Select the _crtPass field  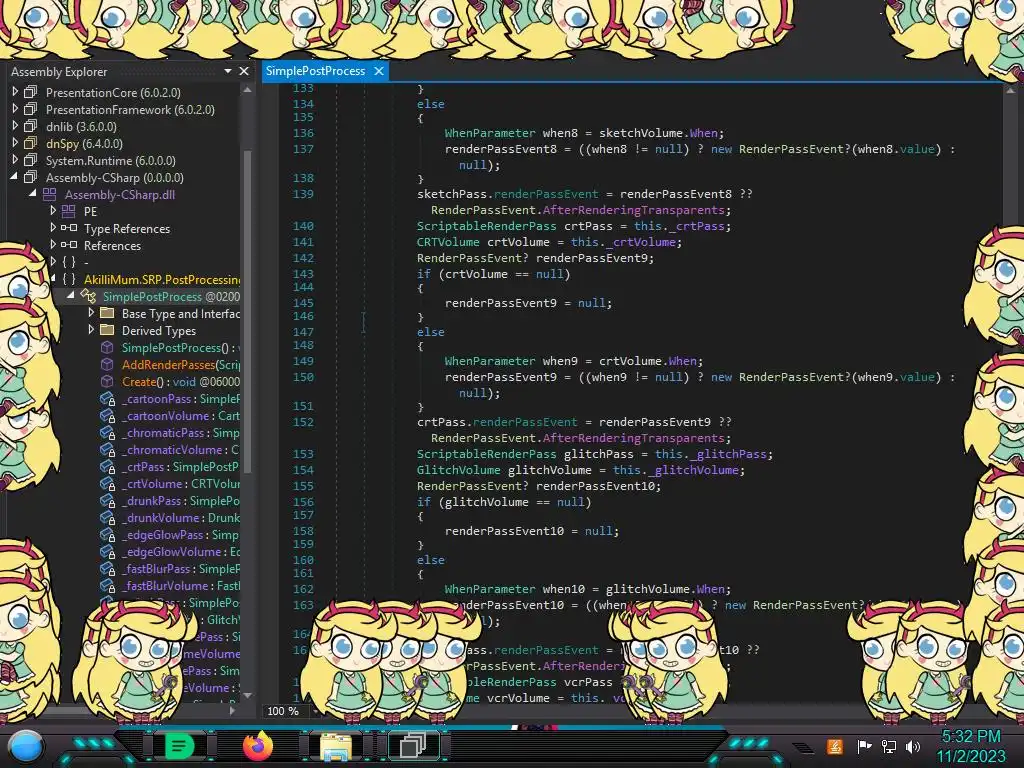point(181,466)
